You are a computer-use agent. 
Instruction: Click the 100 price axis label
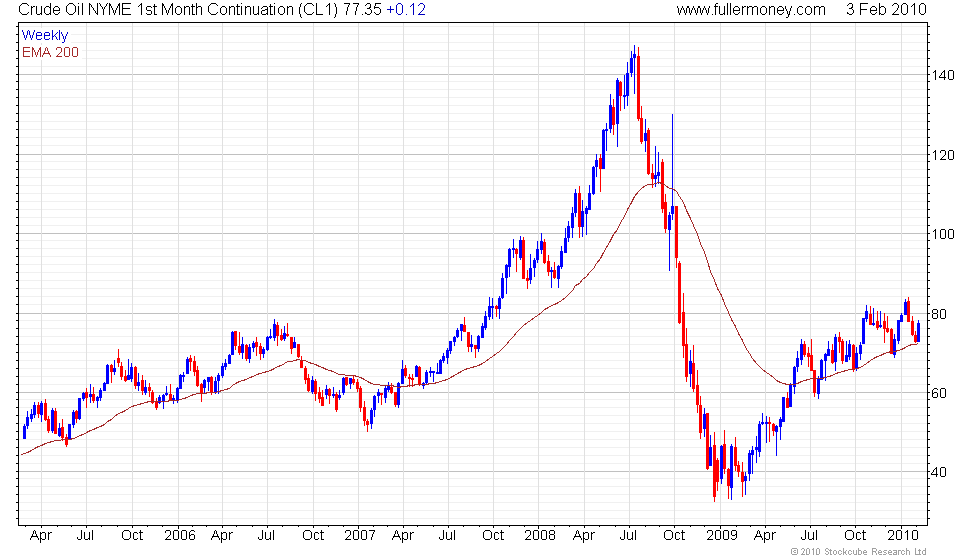(942, 234)
